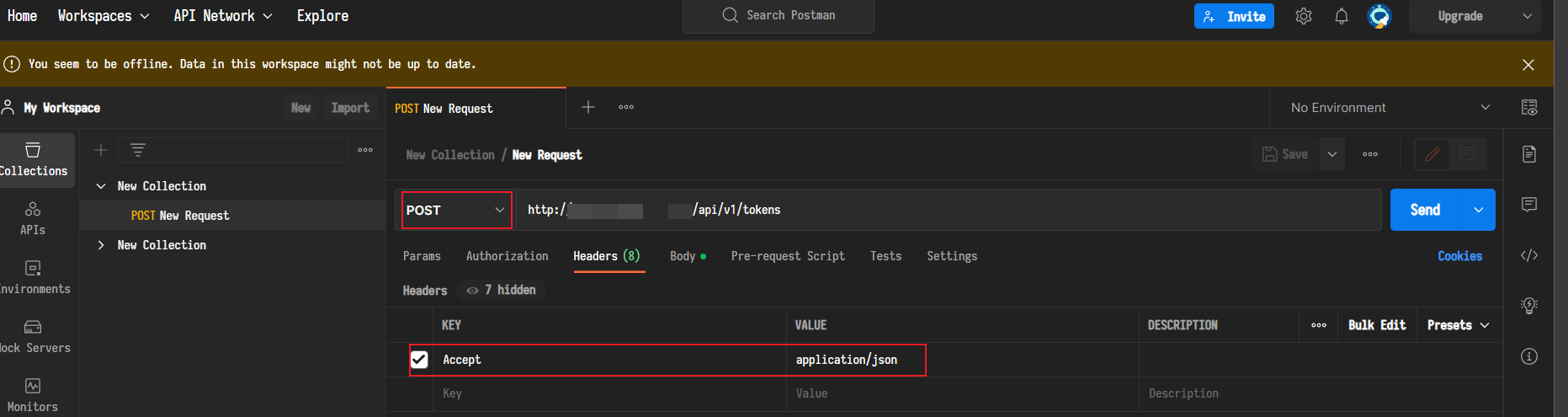Switch to comment mode icon

pos(1467,154)
